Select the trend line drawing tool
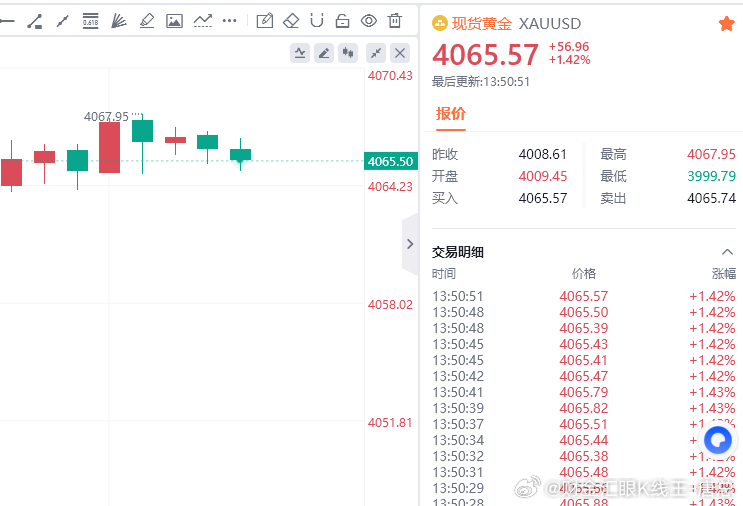The height and width of the screenshot is (506, 743). coord(35,21)
